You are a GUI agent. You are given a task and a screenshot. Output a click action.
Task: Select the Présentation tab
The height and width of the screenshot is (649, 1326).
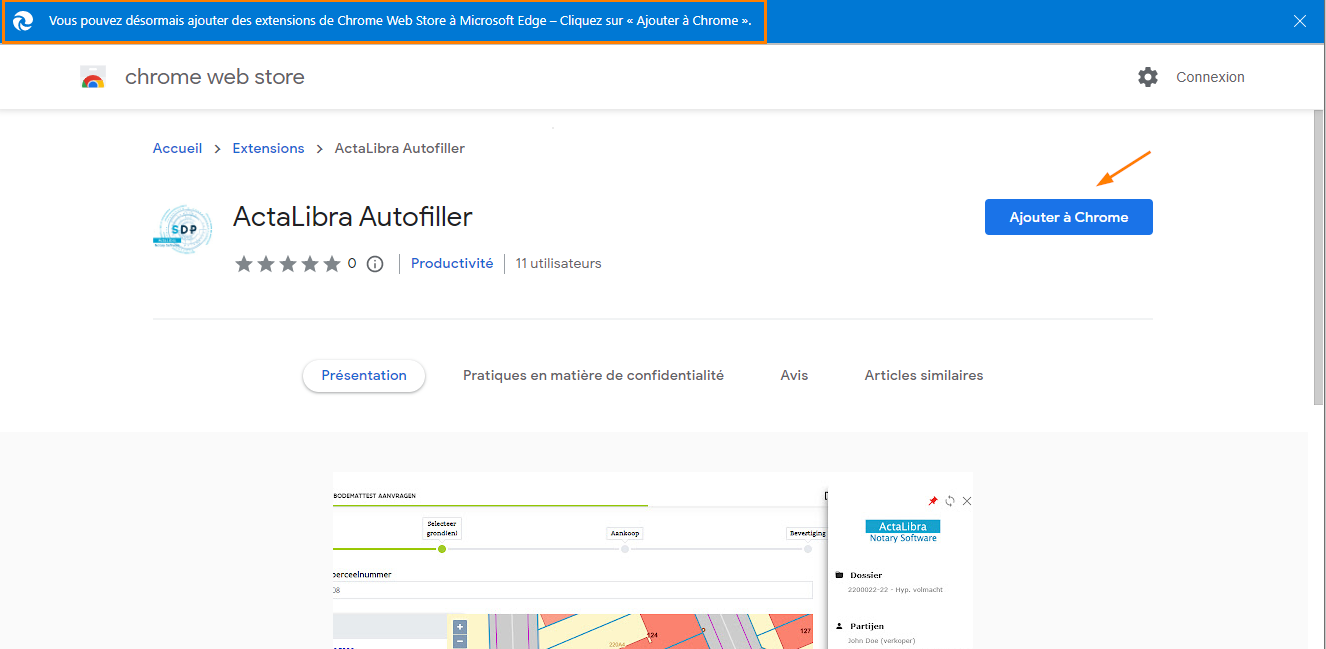pyautogui.click(x=364, y=376)
